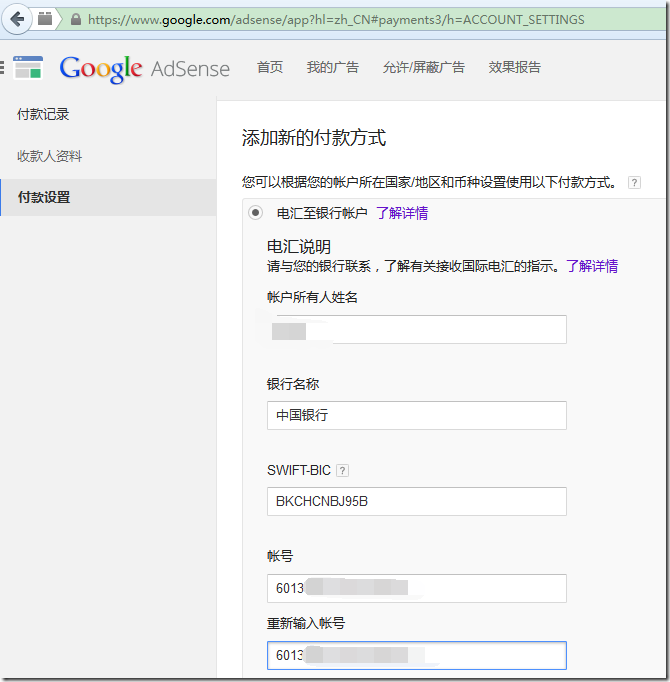Click the 银行名称 label
The height and width of the screenshot is (682, 670).
(293, 384)
